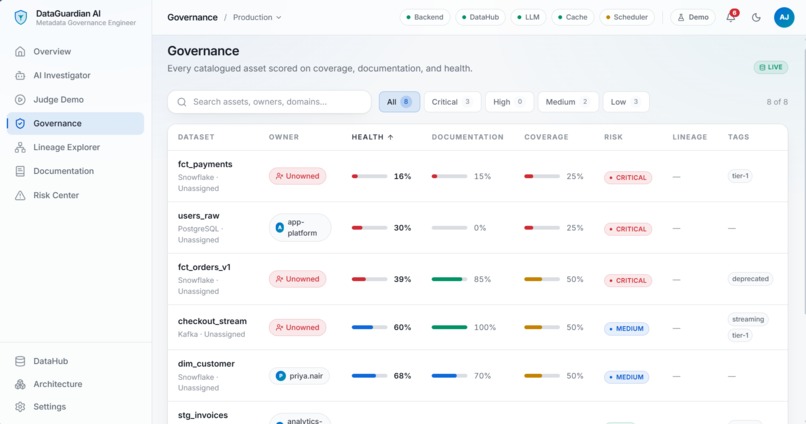
Task: Click the Lineage Explorer network icon
Action: pyautogui.click(x=20, y=148)
